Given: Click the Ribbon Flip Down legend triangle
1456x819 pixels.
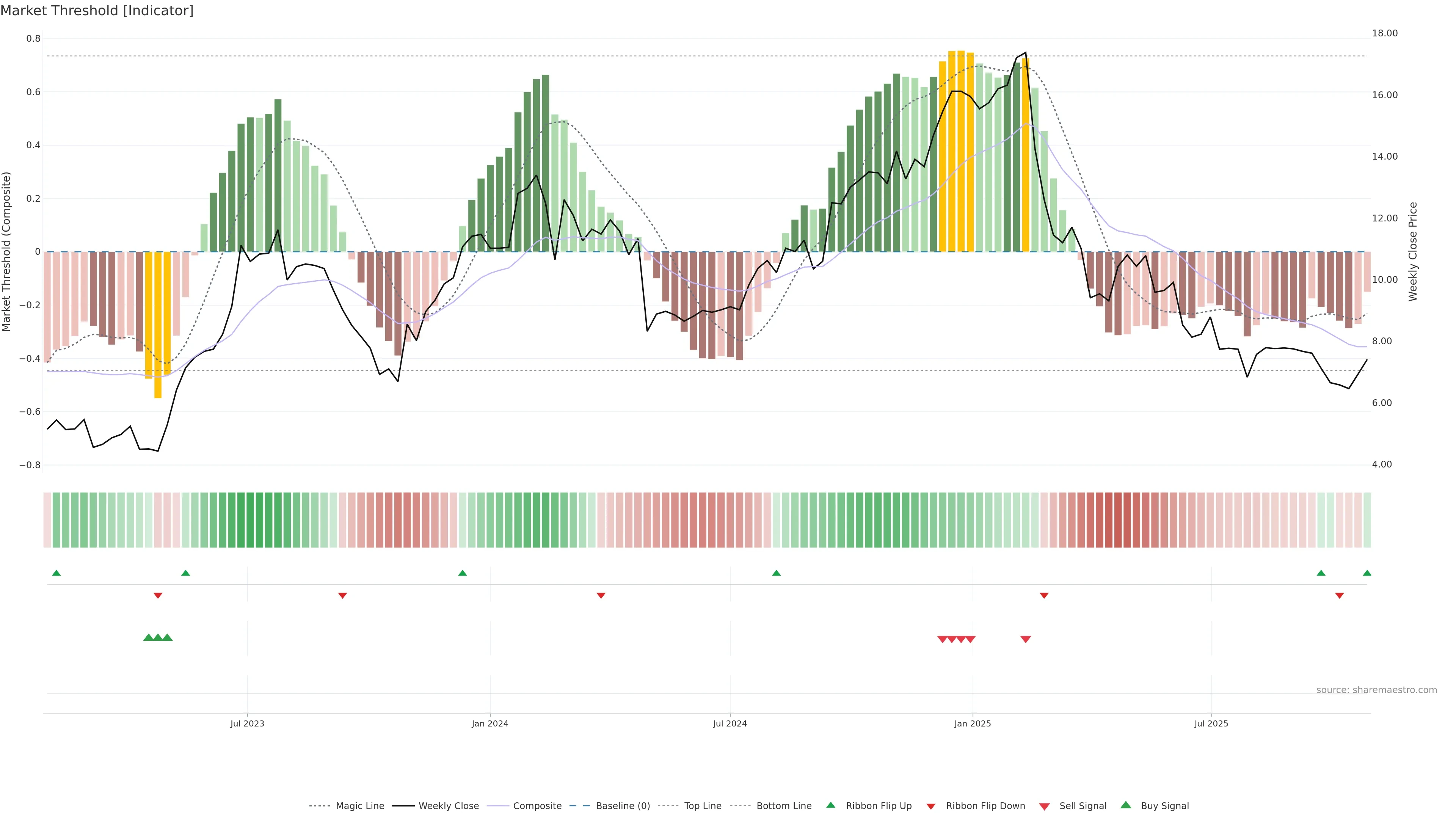Looking at the screenshot, I should click(x=931, y=806).
